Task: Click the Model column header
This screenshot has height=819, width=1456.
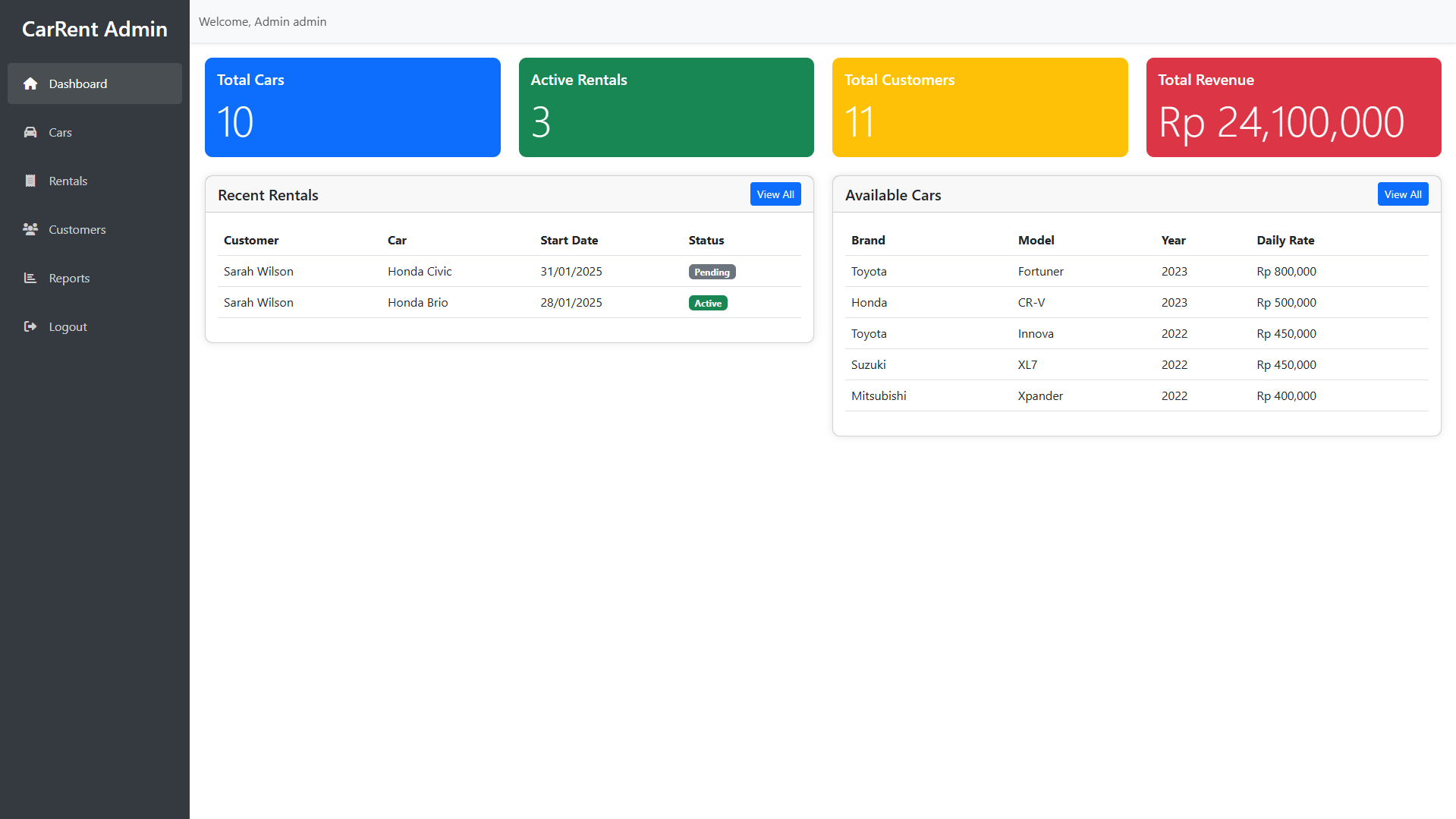Action: 1036,240
